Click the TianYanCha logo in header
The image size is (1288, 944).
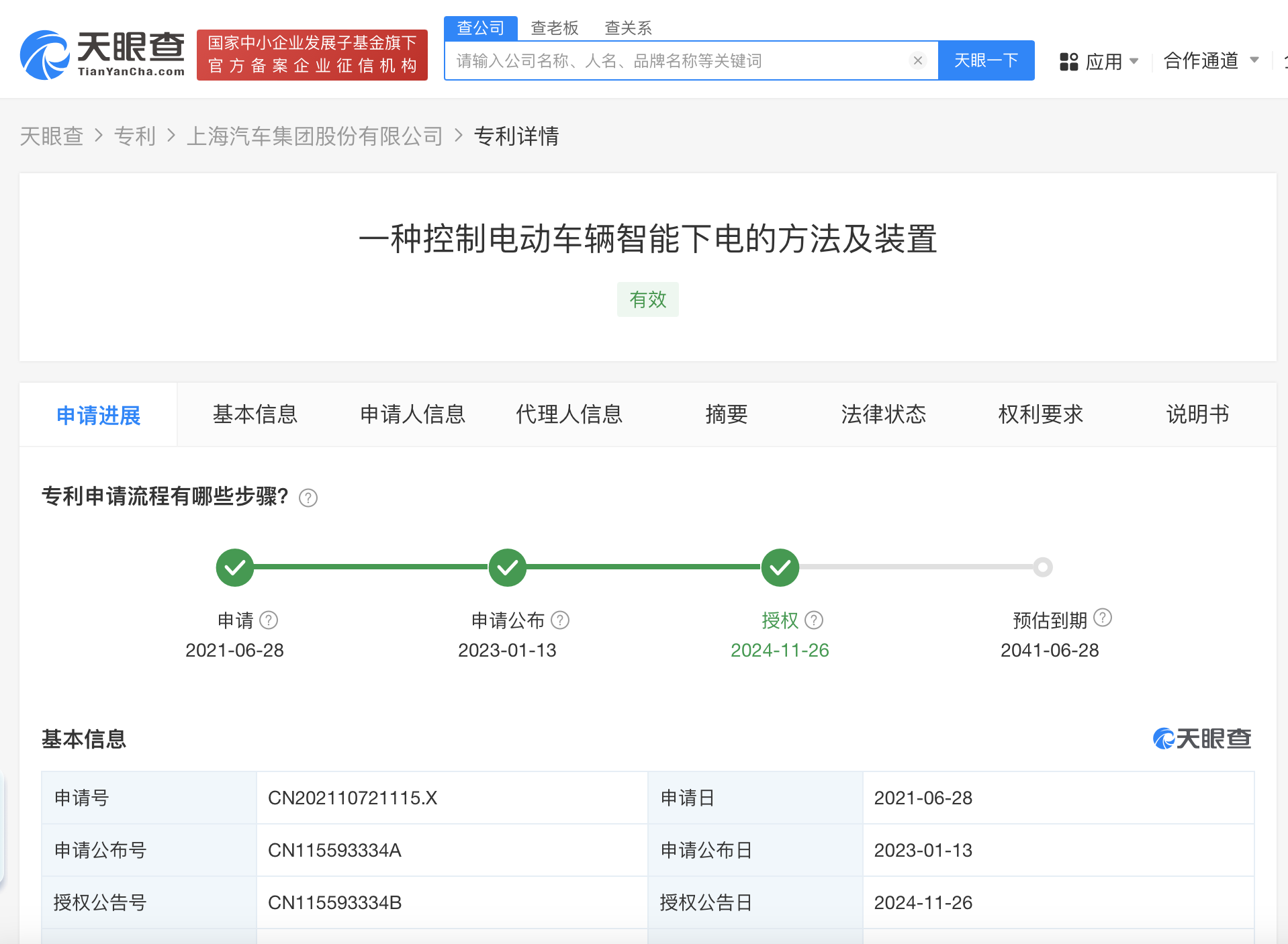coord(102,54)
